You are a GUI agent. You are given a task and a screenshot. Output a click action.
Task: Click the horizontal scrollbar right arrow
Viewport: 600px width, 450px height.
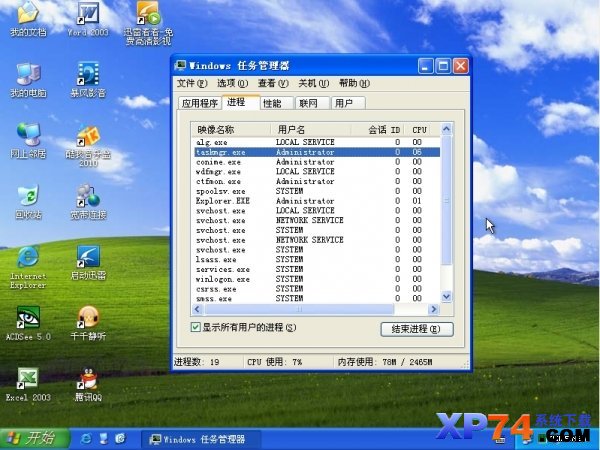click(x=434, y=309)
